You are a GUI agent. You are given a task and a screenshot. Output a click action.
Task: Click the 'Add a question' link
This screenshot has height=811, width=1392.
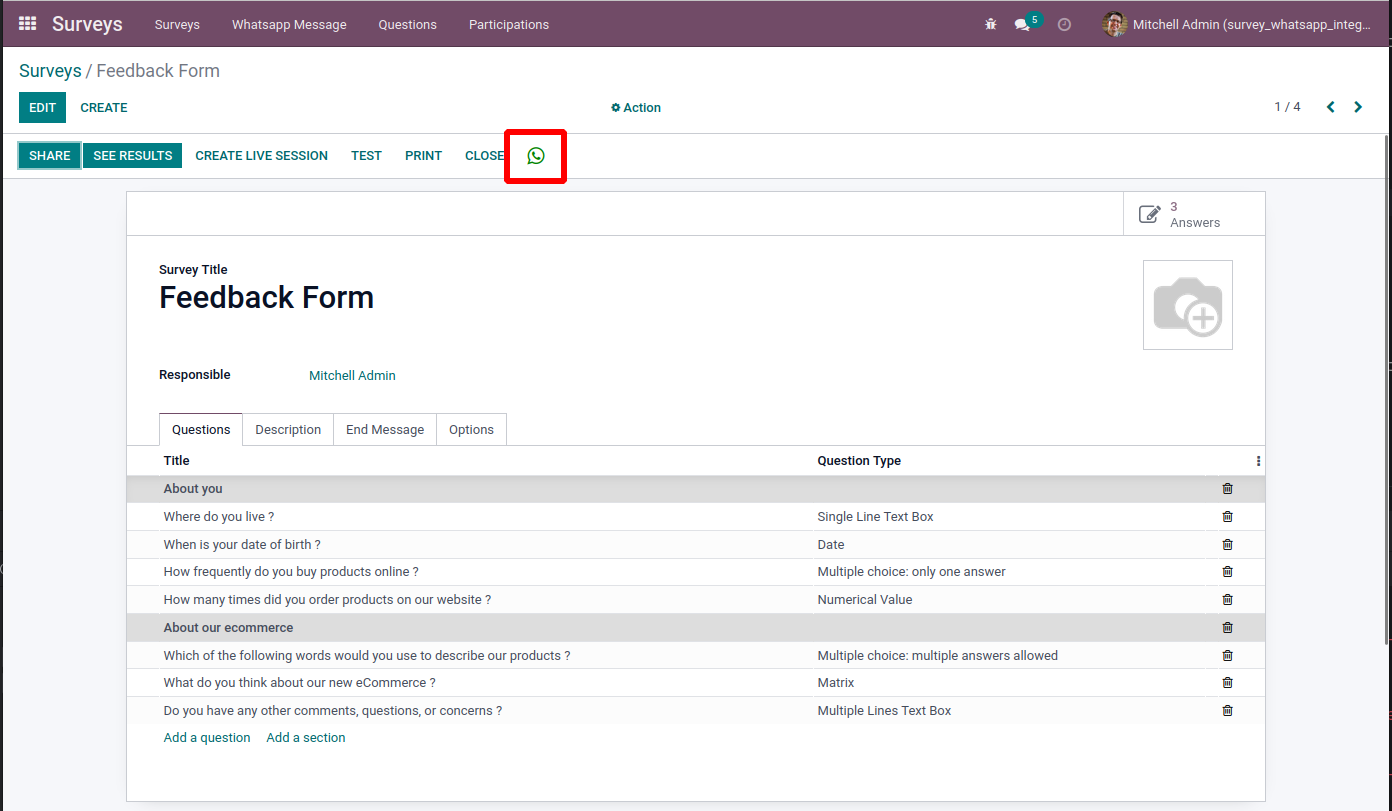(x=207, y=738)
